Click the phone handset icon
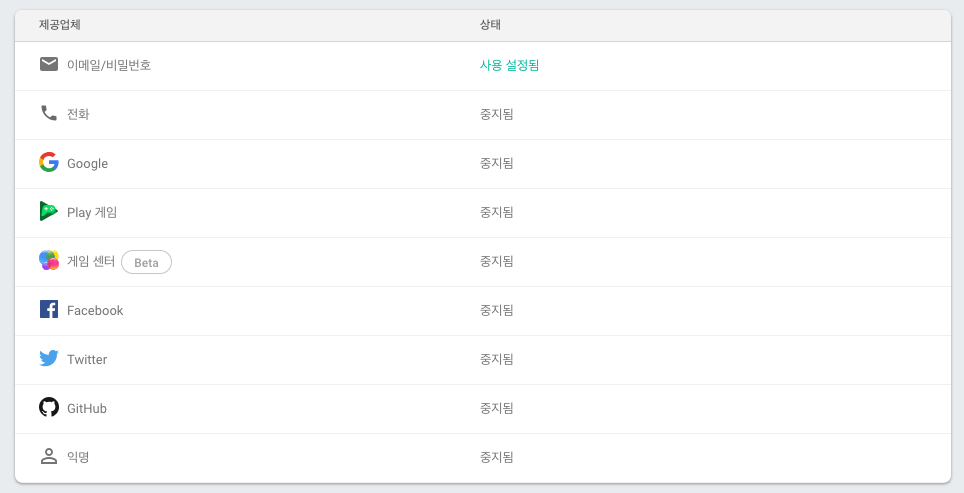 49,113
